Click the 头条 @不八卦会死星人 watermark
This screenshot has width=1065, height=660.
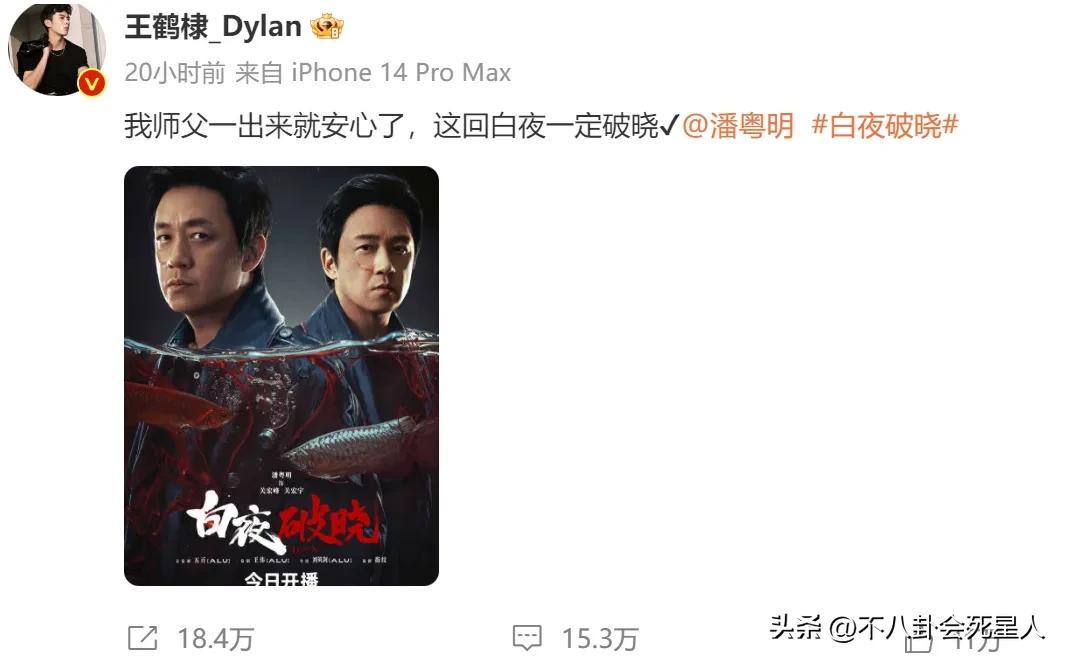[907, 627]
